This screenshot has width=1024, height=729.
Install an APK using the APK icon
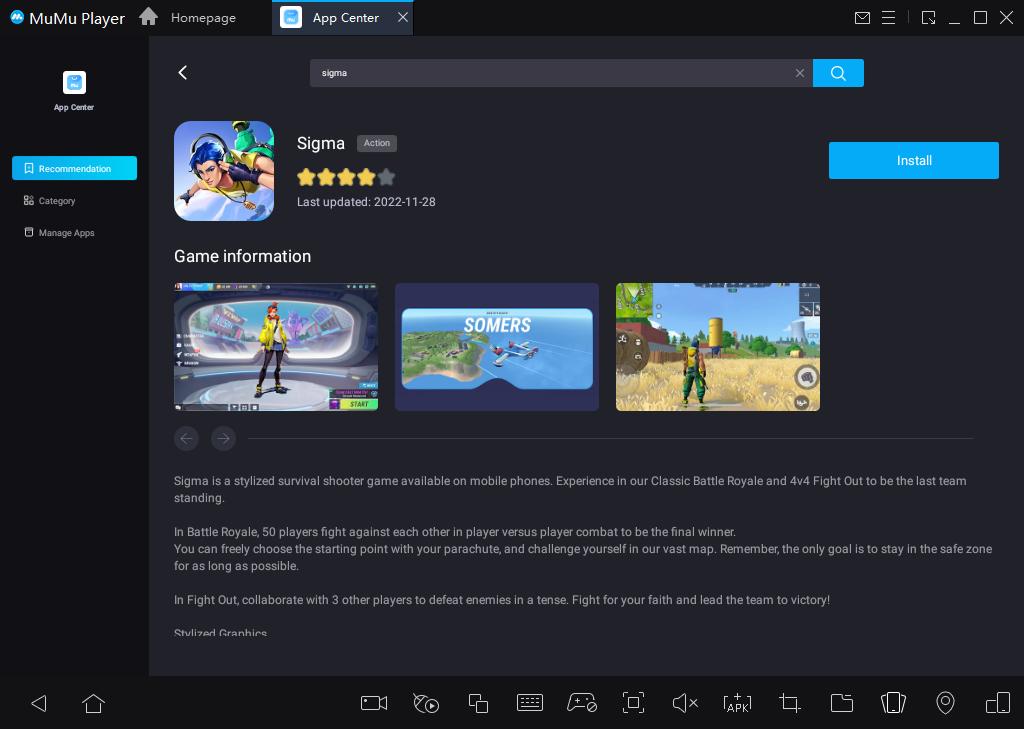point(737,703)
